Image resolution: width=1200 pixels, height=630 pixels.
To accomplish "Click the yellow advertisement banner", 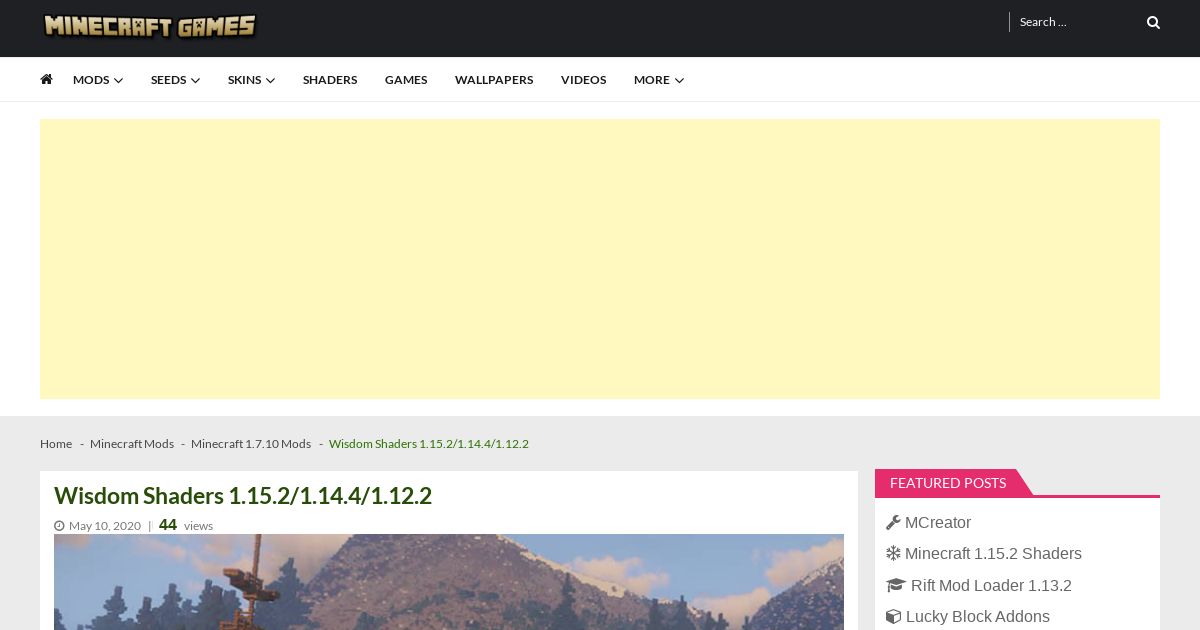I will 600,259.
